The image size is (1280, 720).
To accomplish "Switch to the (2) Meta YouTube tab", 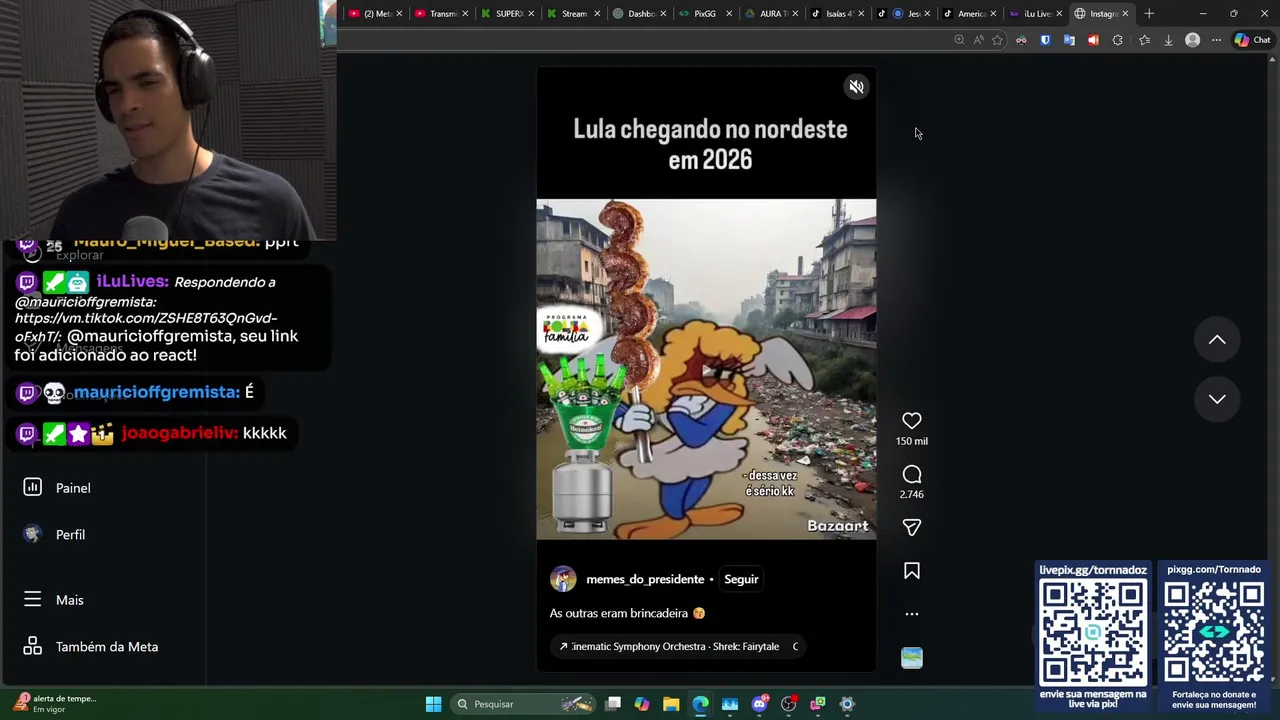I will coord(376,14).
